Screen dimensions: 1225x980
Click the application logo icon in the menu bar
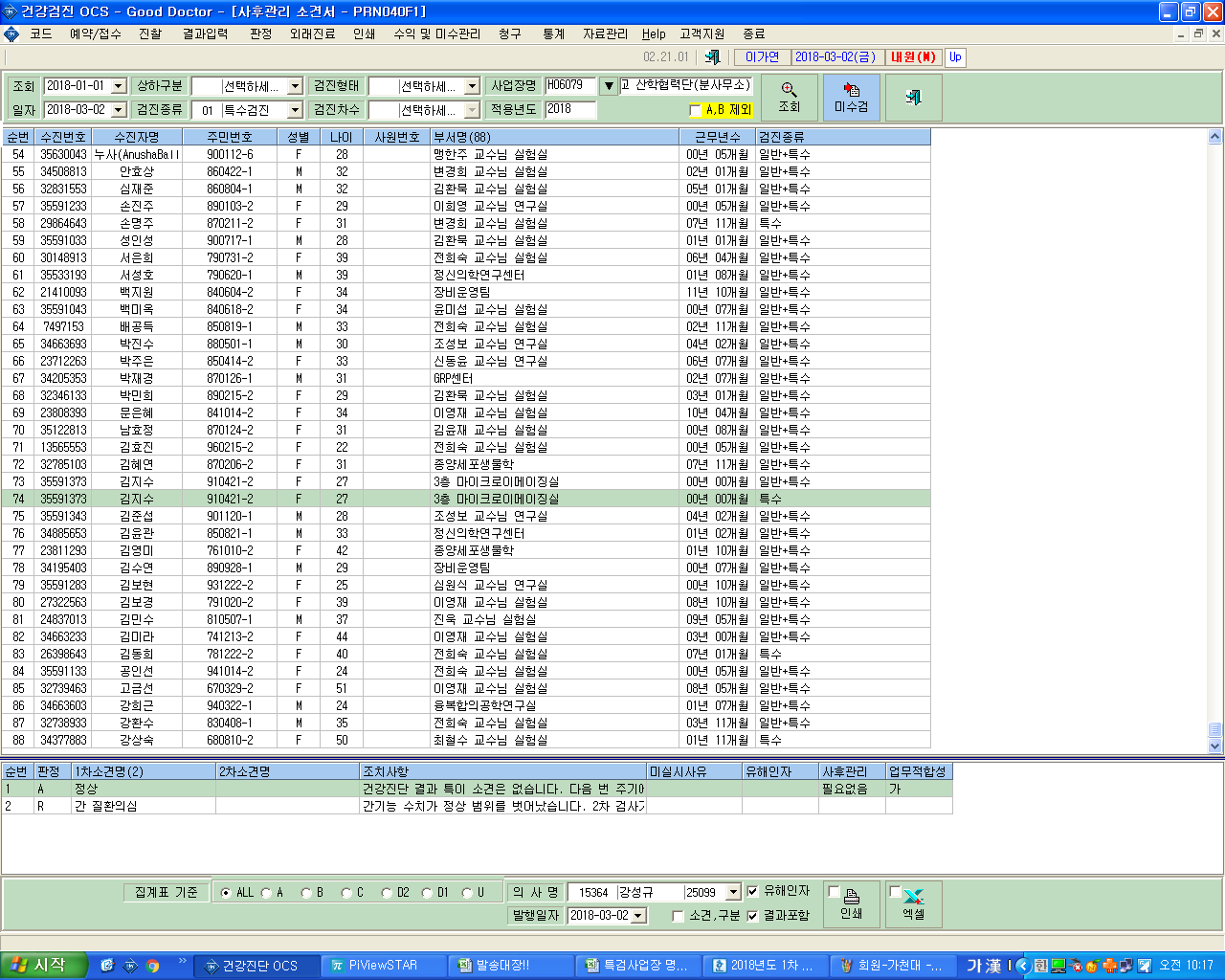[11, 33]
